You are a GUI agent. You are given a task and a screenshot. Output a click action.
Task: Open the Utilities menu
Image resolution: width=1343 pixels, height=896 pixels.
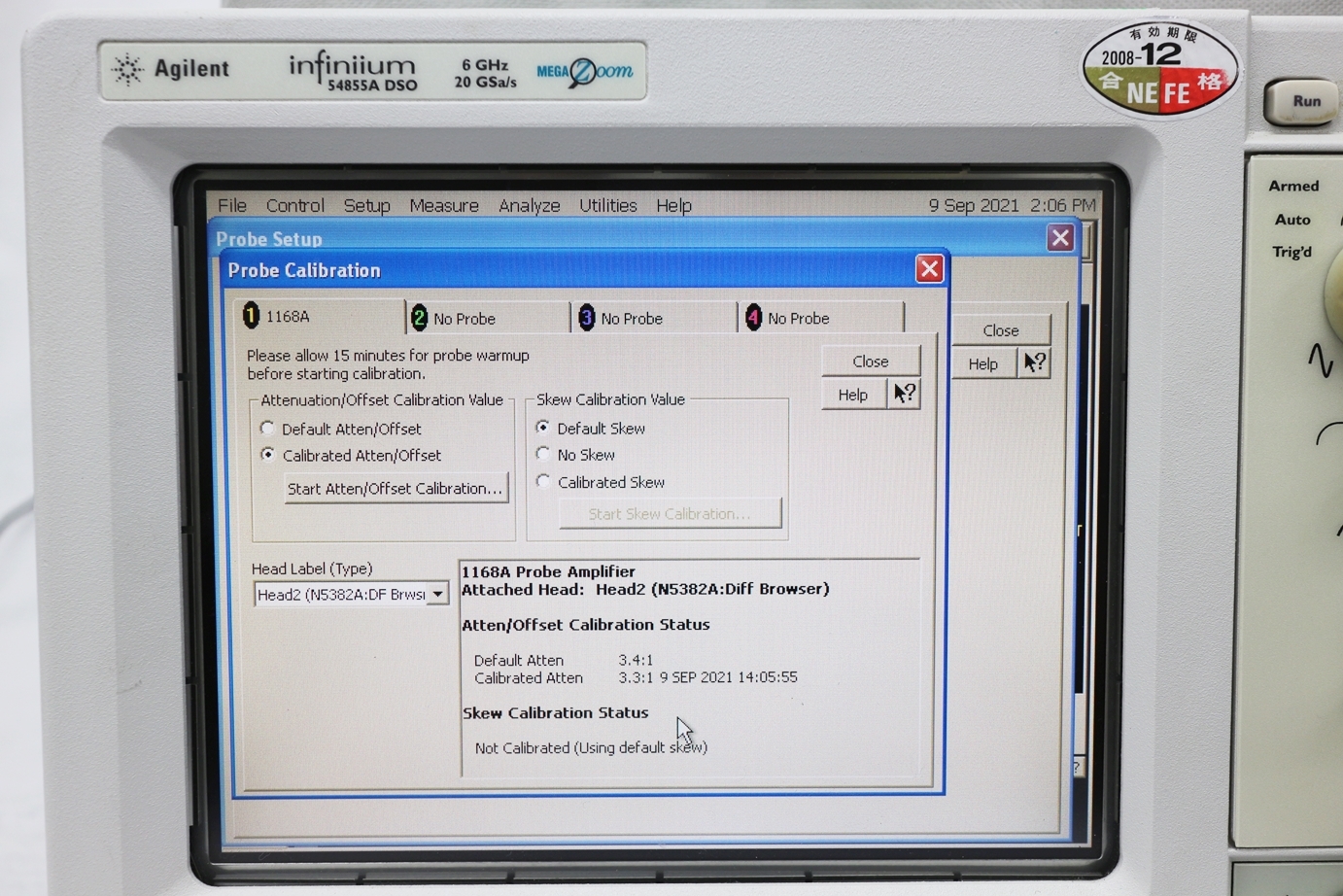tap(607, 205)
